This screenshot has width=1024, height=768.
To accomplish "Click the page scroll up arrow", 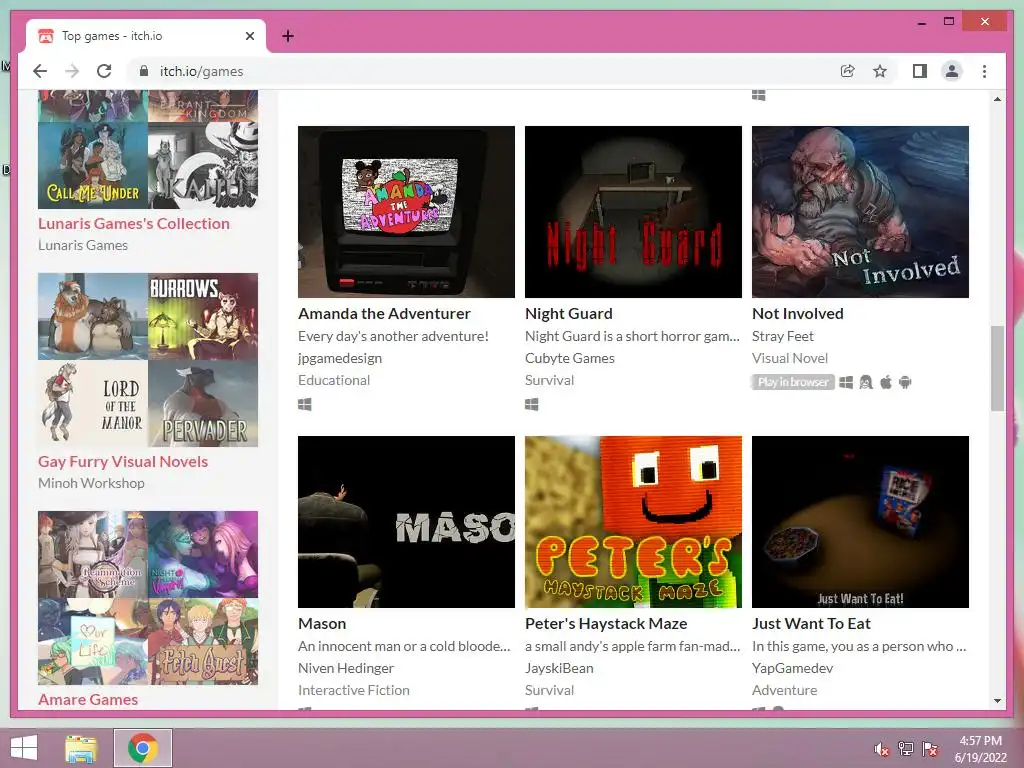I will tap(997, 99).
